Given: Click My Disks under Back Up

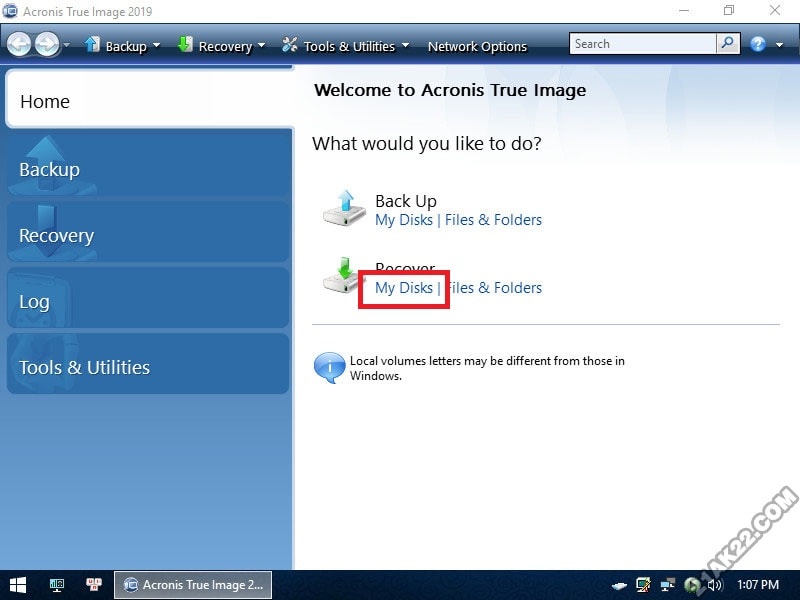Looking at the screenshot, I should [x=404, y=220].
